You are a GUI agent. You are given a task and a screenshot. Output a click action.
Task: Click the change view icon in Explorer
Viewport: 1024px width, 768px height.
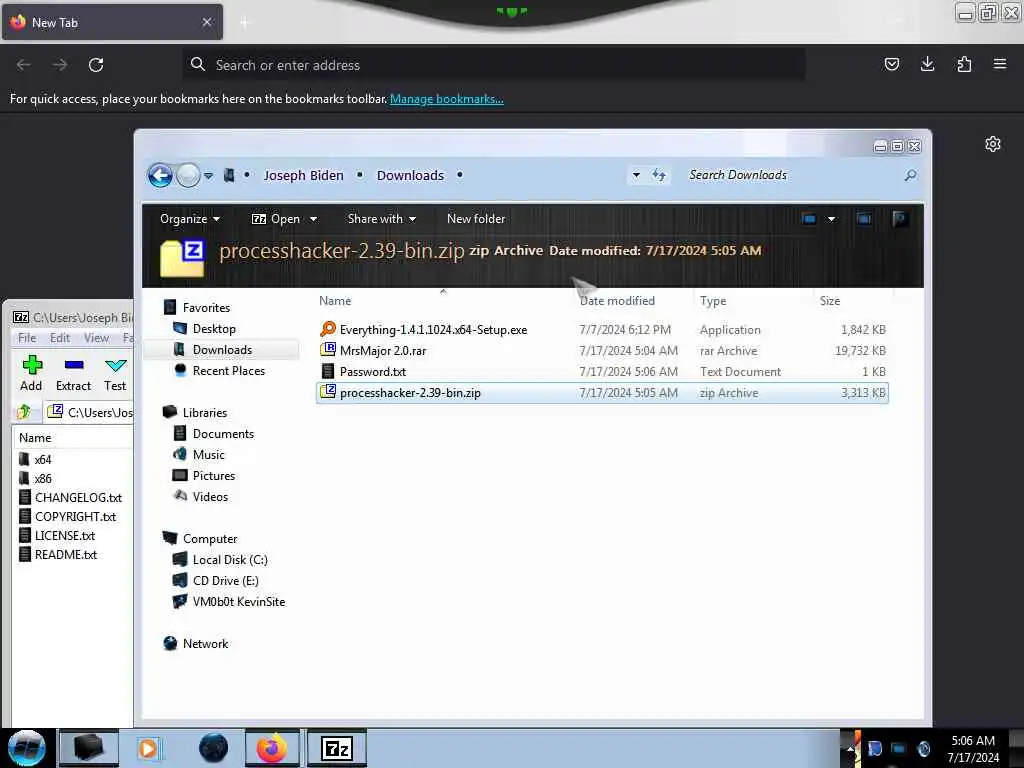pyautogui.click(x=809, y=219)
